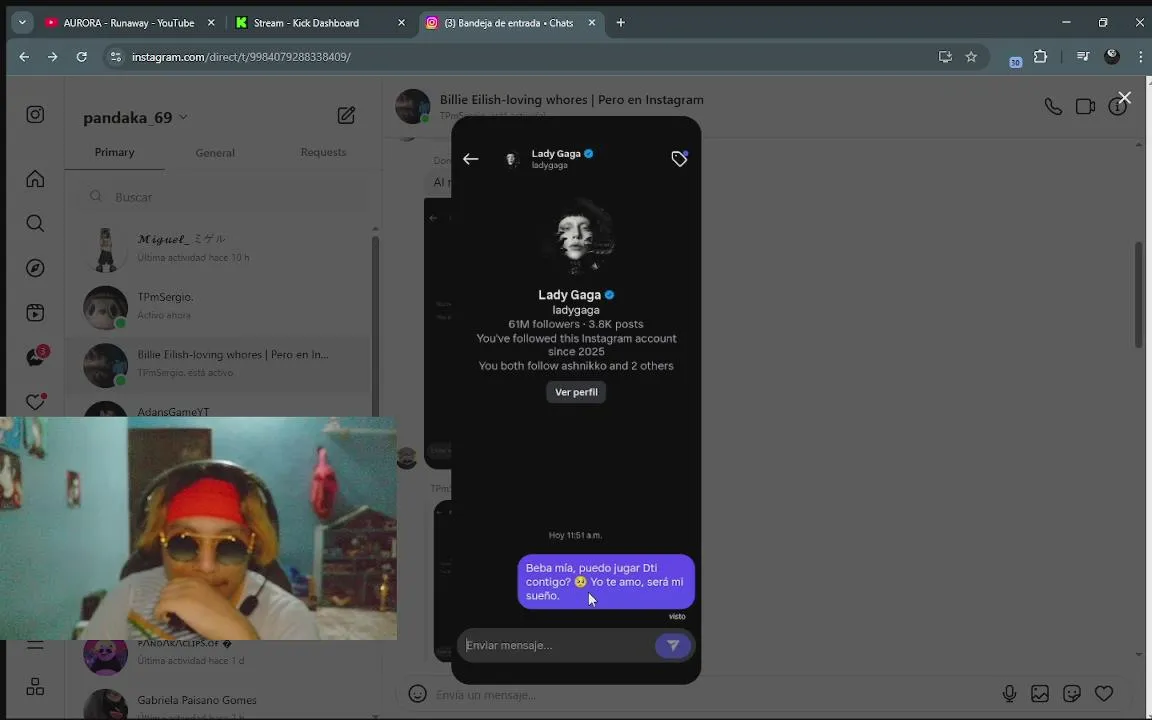The height and width of the screenshot is (720, 1152).
Task: Open the Reels icon in sidebar
Action: [35, 313]
